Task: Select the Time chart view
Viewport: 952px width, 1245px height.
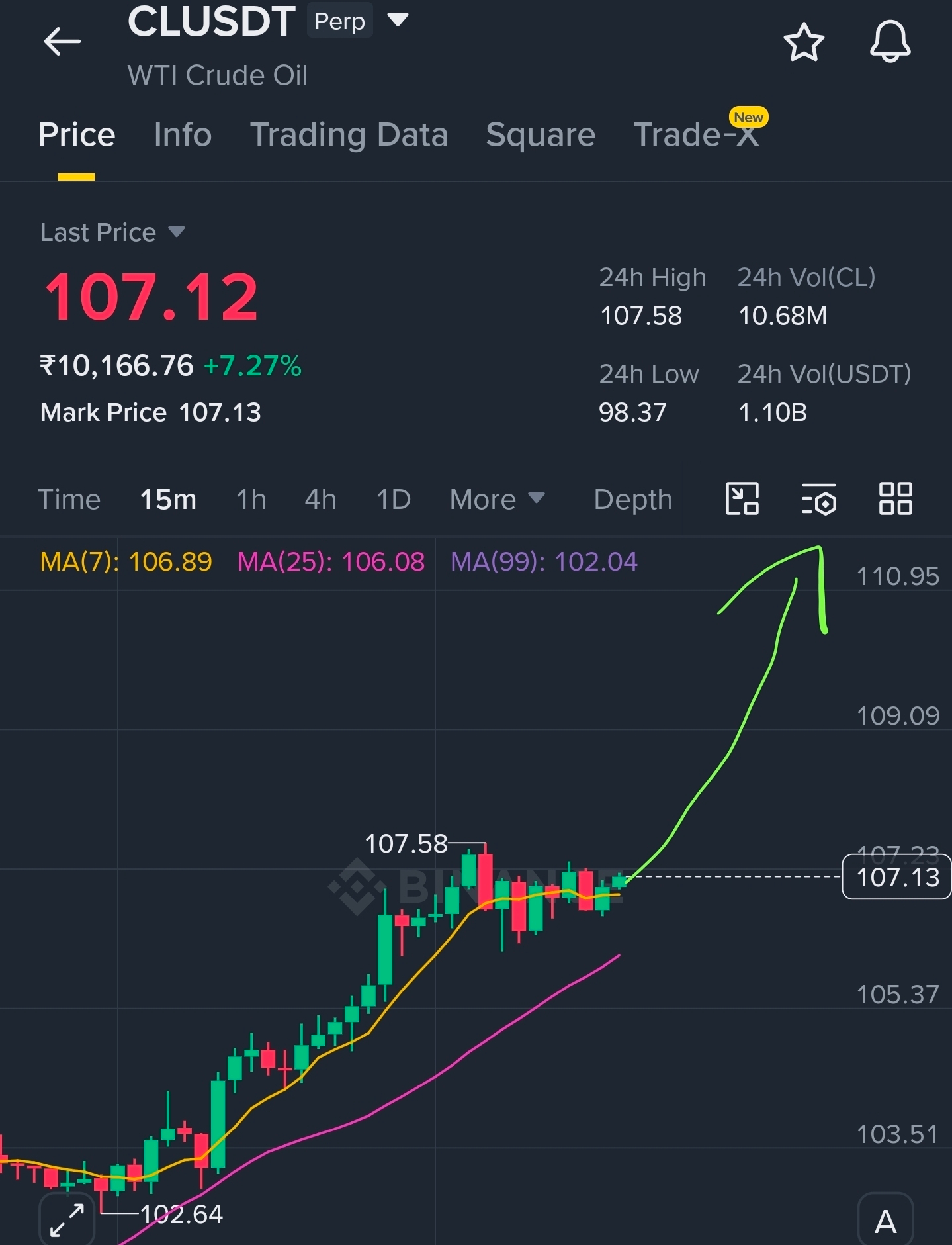Action: pyautogui.click(x=69, y=500)
